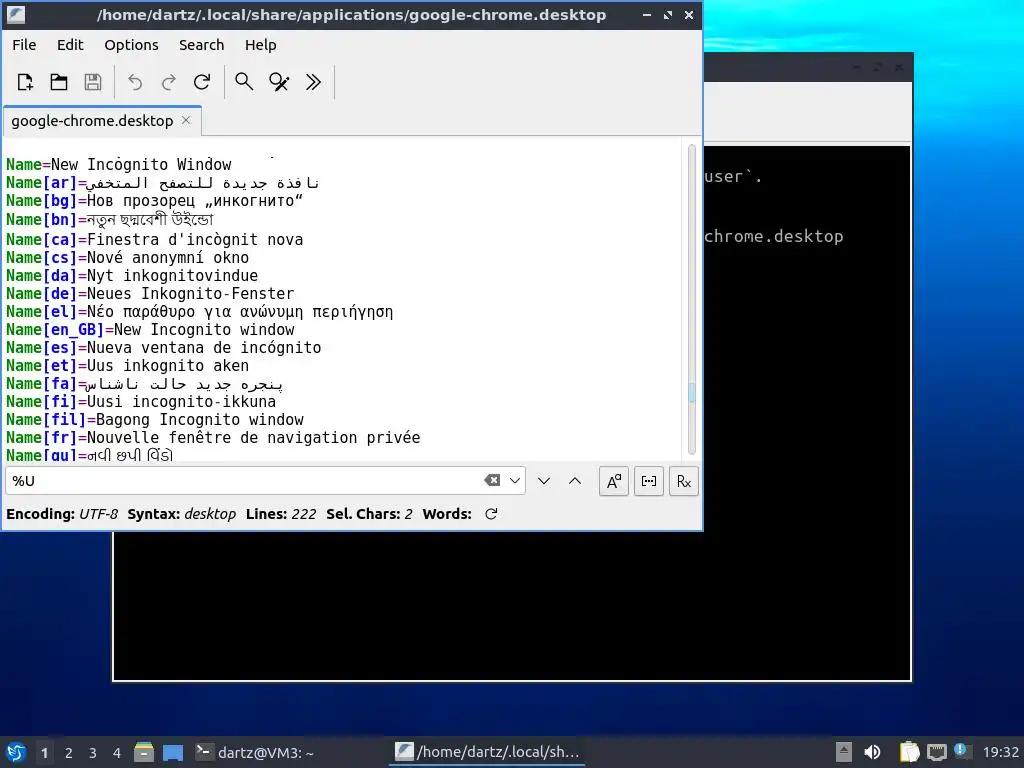1024x768 pixels.
Task: Click the line Name=New Incognito Window
Action: 119,165
